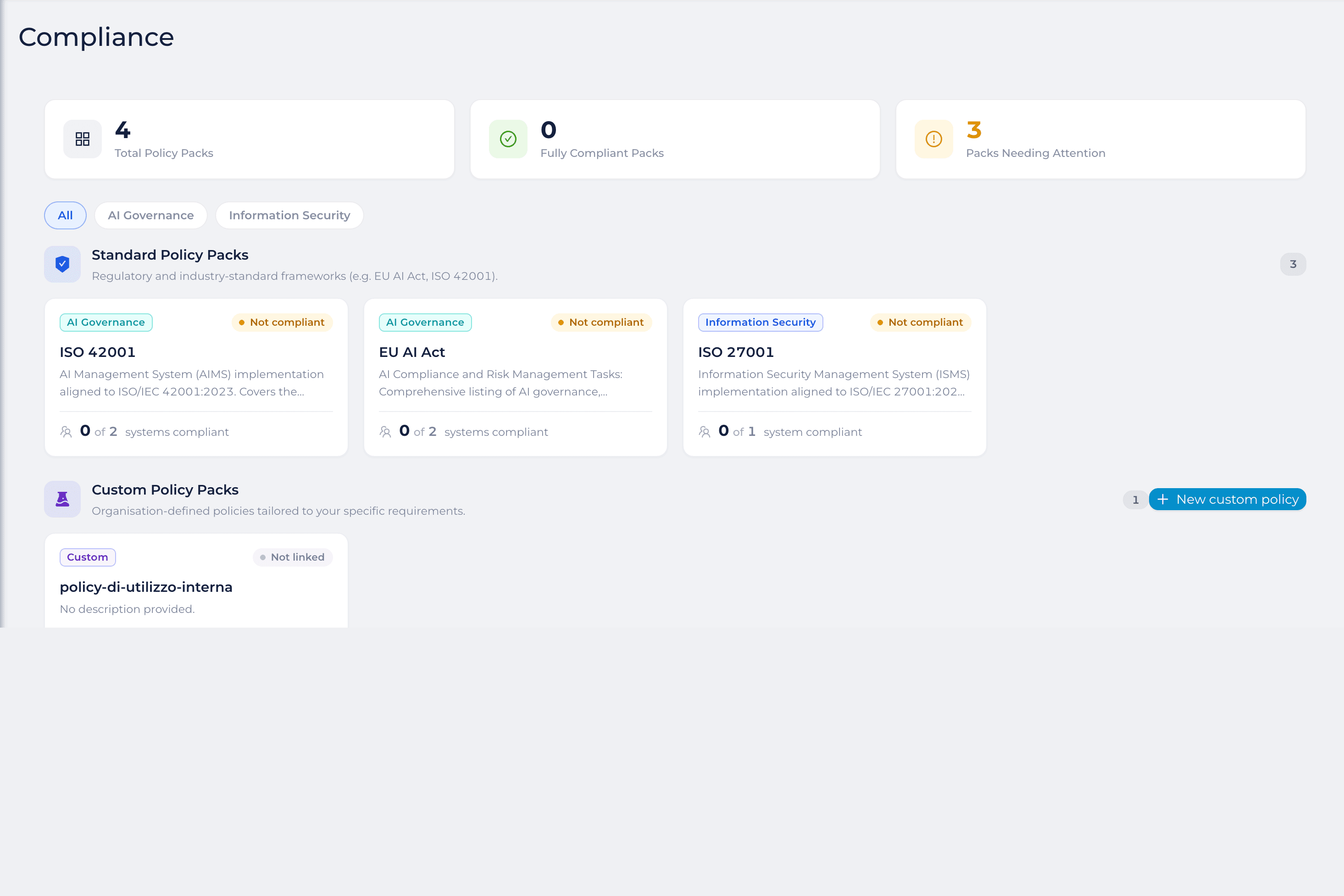This screenshot has height=896, width=1344.
Task: Click the Standard Policy Packs heading
Action: point(170,255)
